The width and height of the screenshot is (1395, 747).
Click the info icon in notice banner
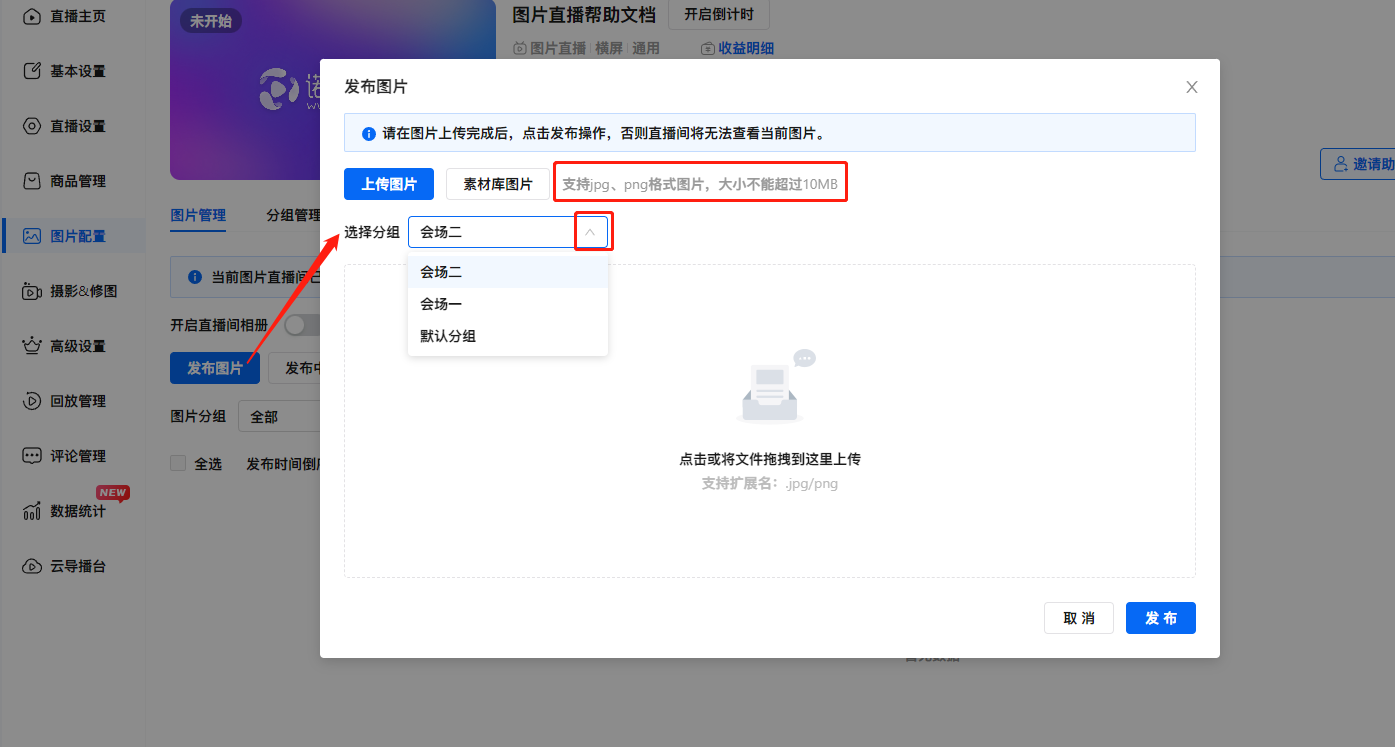point(369,133)
